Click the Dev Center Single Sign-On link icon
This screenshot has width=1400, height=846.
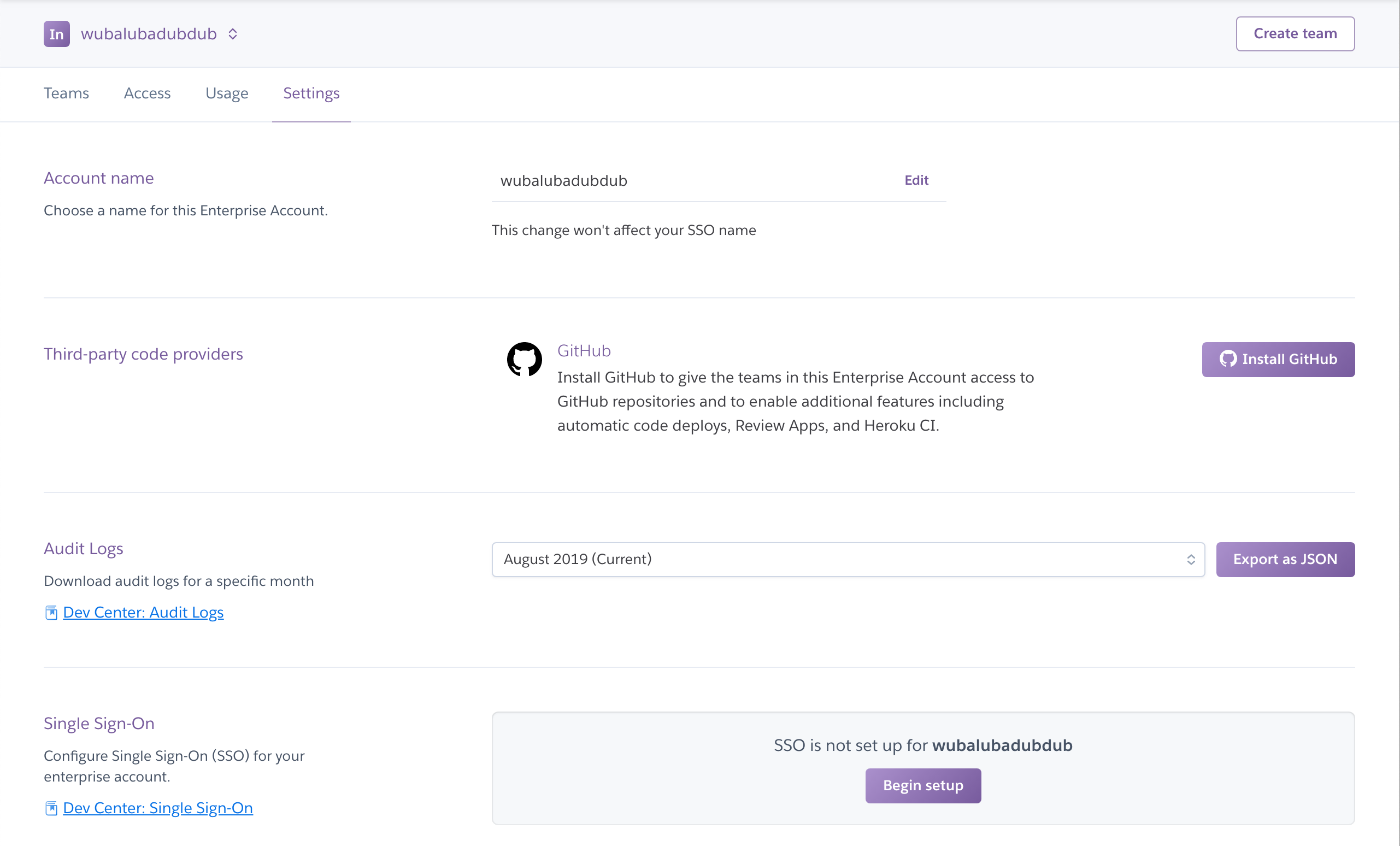(50, 807)
